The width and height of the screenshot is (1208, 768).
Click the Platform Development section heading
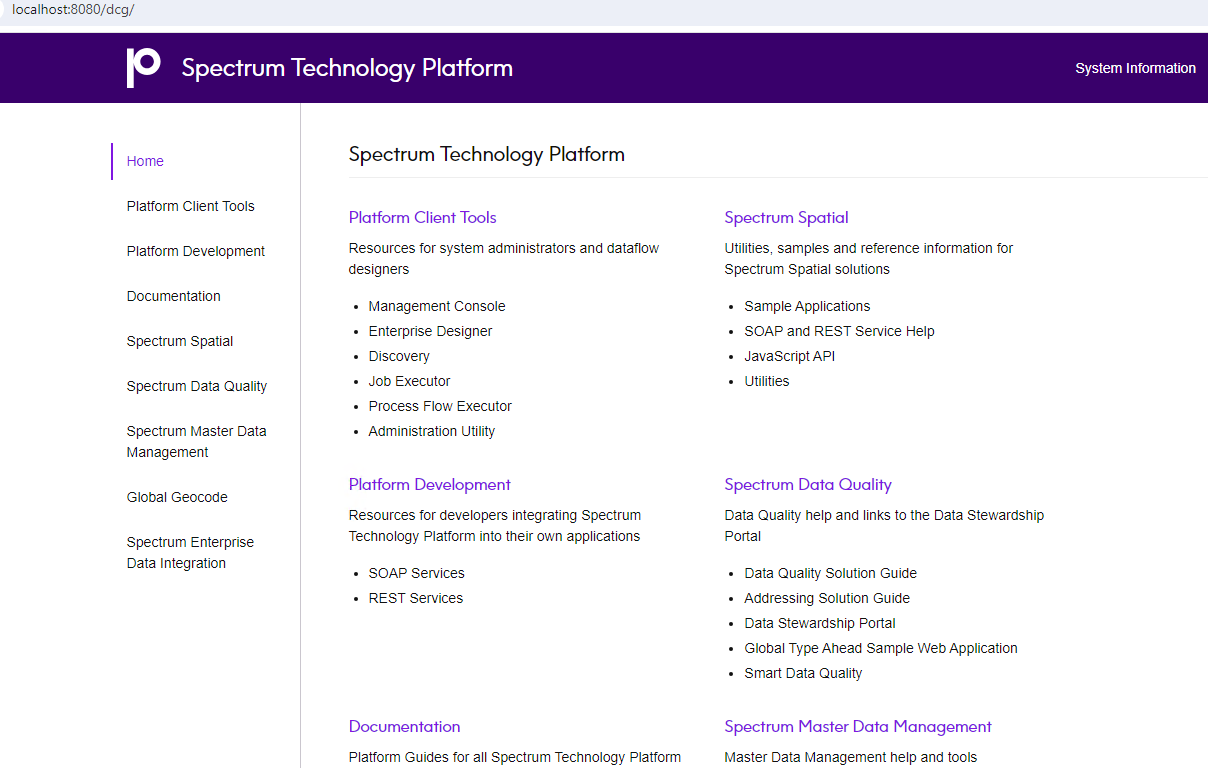(x=429, y=484)
